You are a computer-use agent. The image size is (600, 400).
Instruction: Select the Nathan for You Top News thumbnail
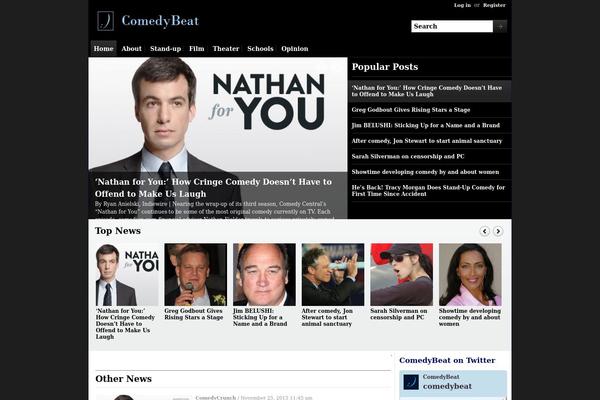127,274
